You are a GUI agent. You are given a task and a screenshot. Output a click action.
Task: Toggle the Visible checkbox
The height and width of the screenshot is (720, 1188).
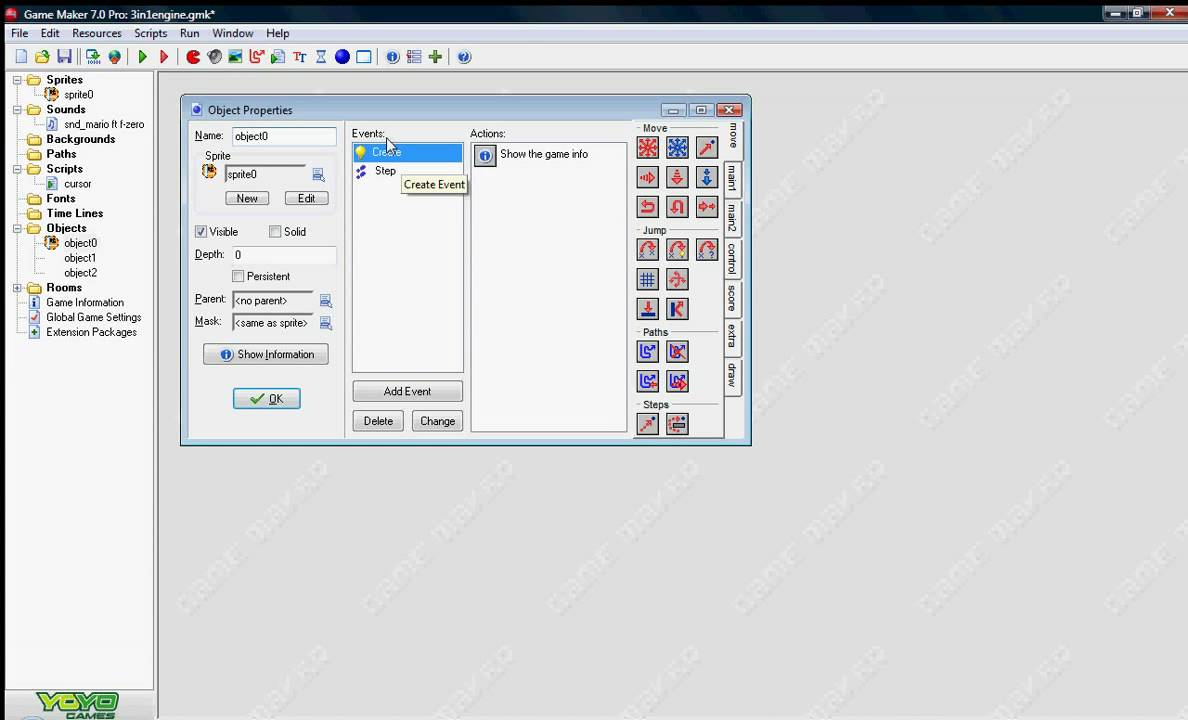point(201,232)
